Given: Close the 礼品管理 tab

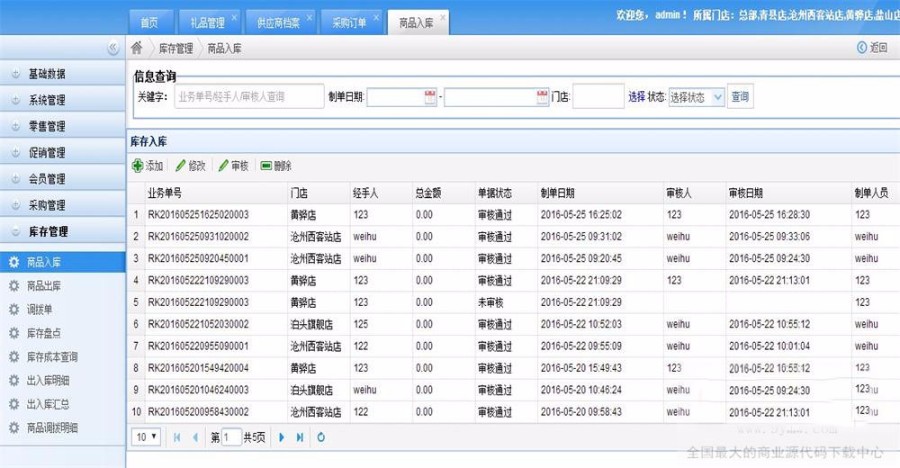Looking at the screenshot, I should click(234, 18).
